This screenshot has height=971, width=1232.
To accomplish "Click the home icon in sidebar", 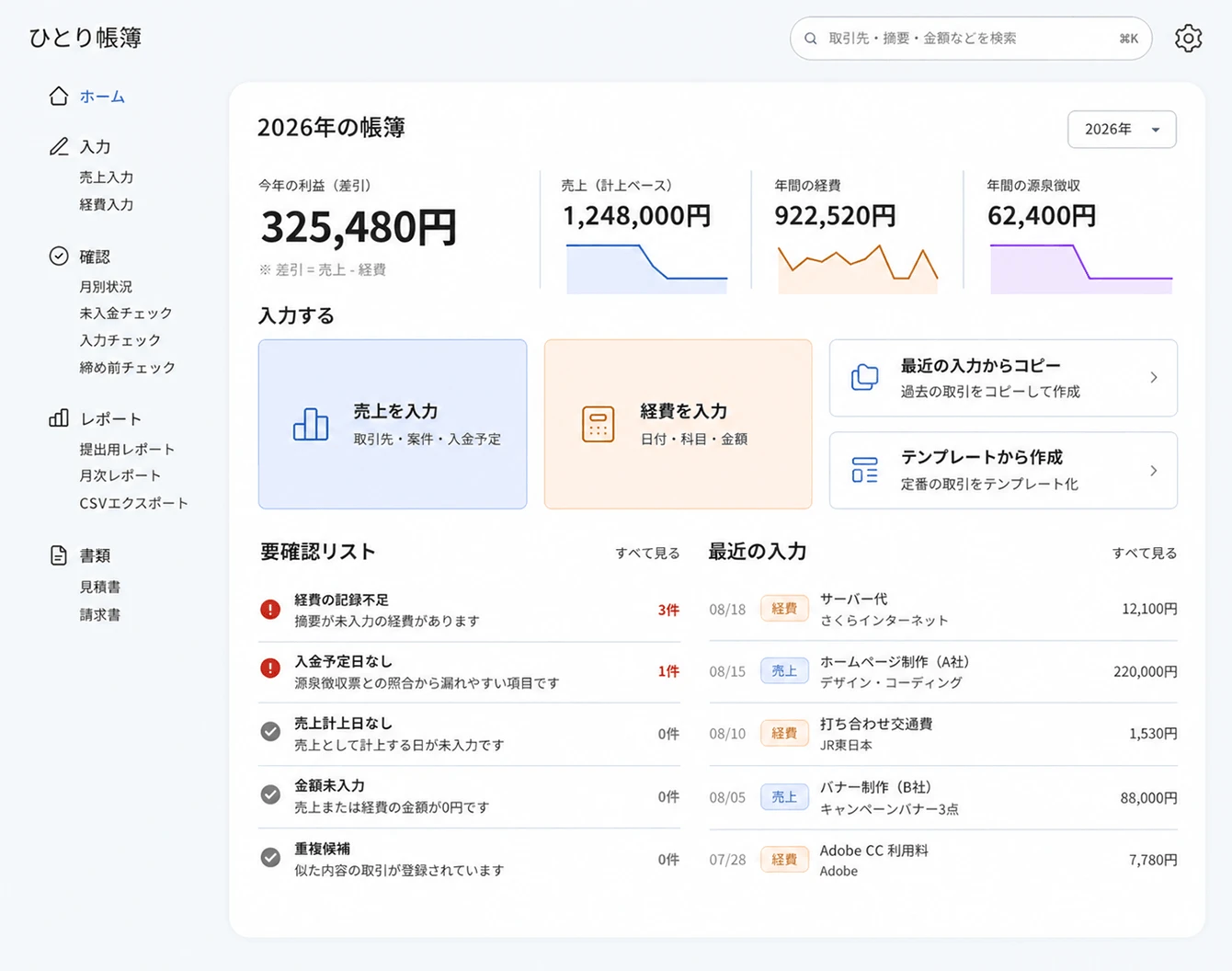I will [59, 96].
